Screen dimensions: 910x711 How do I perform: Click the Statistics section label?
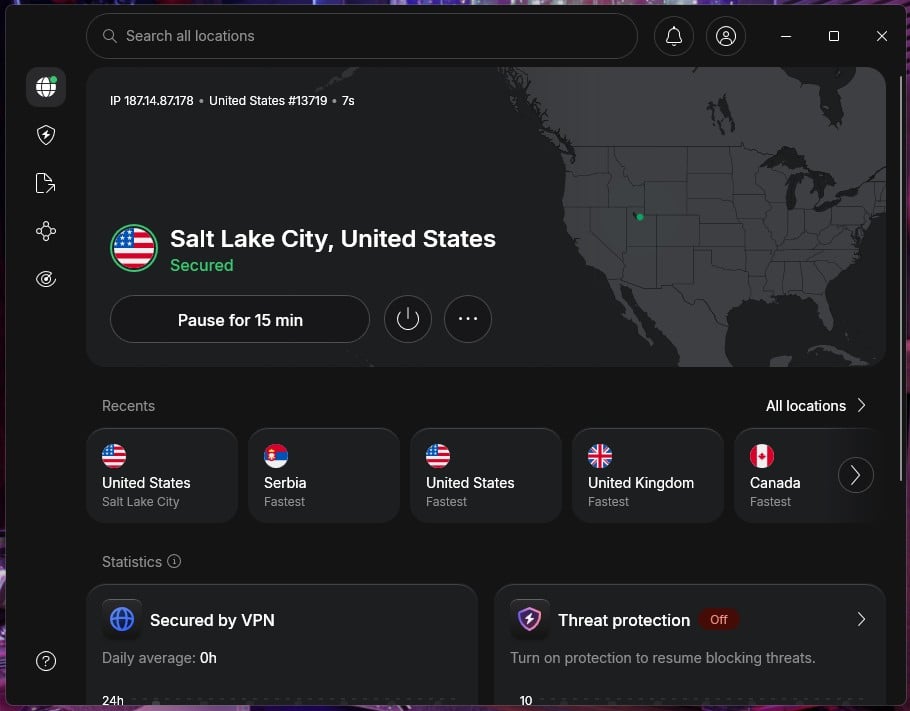point(132,562)
